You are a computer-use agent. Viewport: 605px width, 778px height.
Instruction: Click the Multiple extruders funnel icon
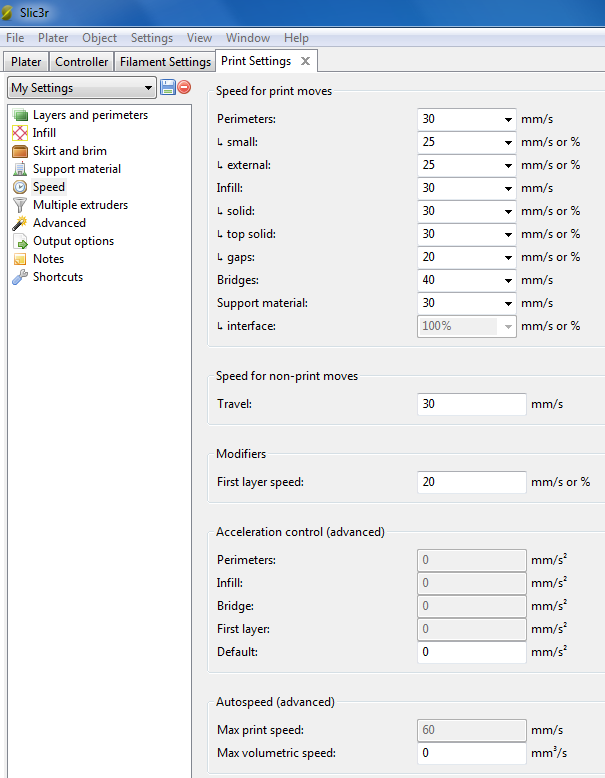click(x=20, y=205)
